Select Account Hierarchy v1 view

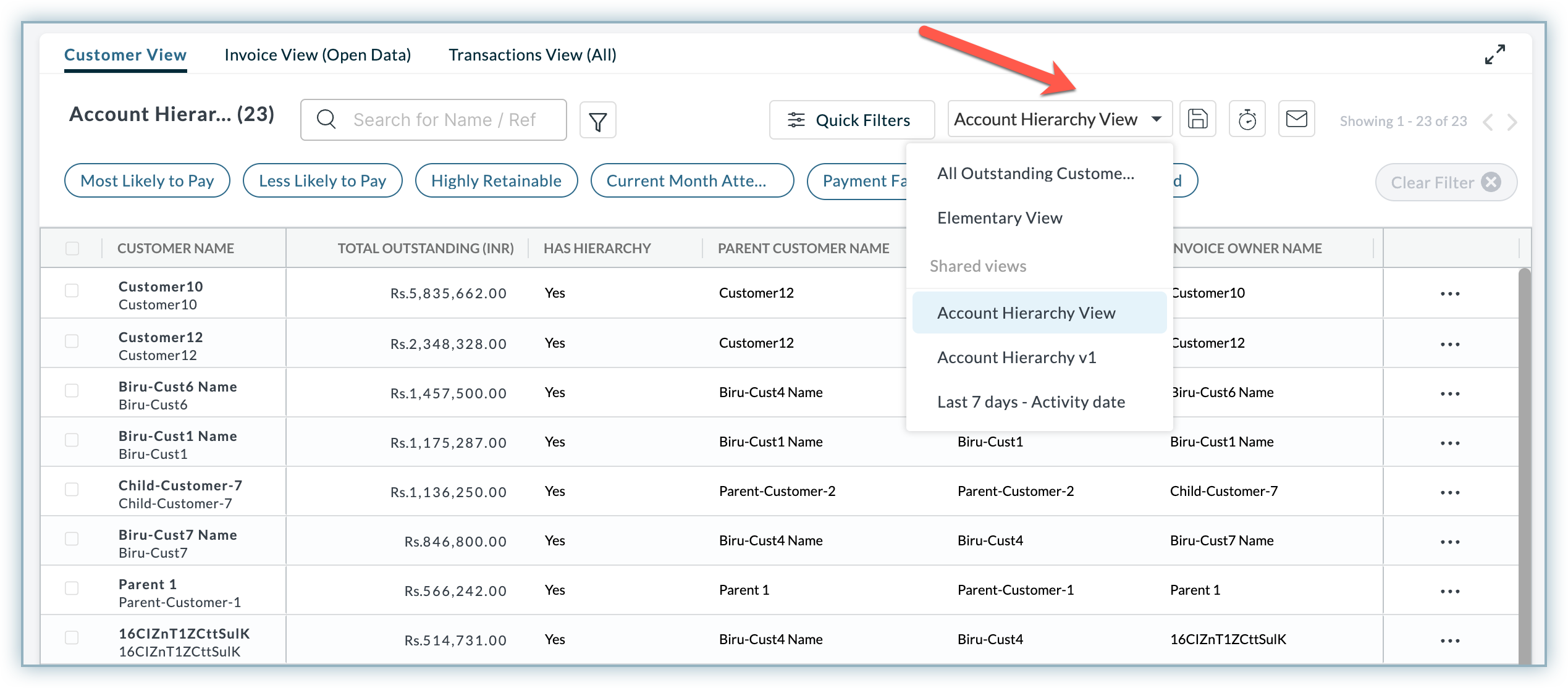[x=1039, y=358]
